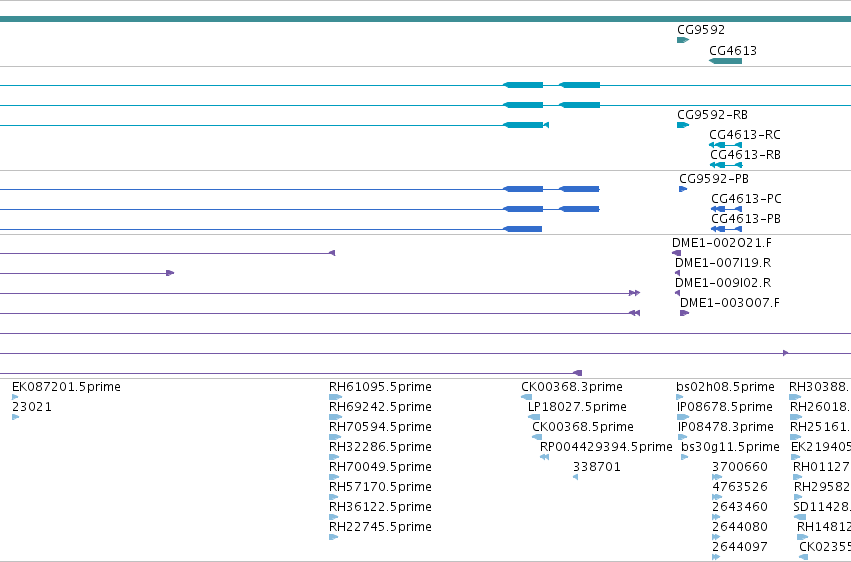Select the 2643460 feature label
851x562 pixels.
[740, 507]
